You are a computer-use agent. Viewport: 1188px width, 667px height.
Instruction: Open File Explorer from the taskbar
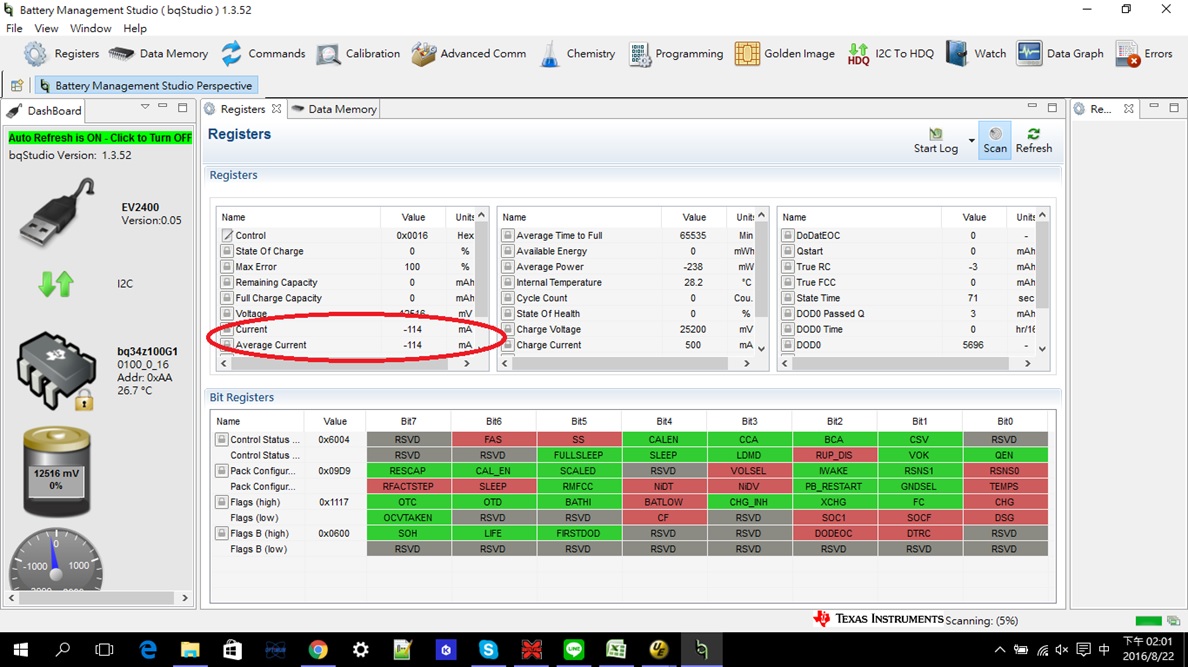[x=189, y=650]
